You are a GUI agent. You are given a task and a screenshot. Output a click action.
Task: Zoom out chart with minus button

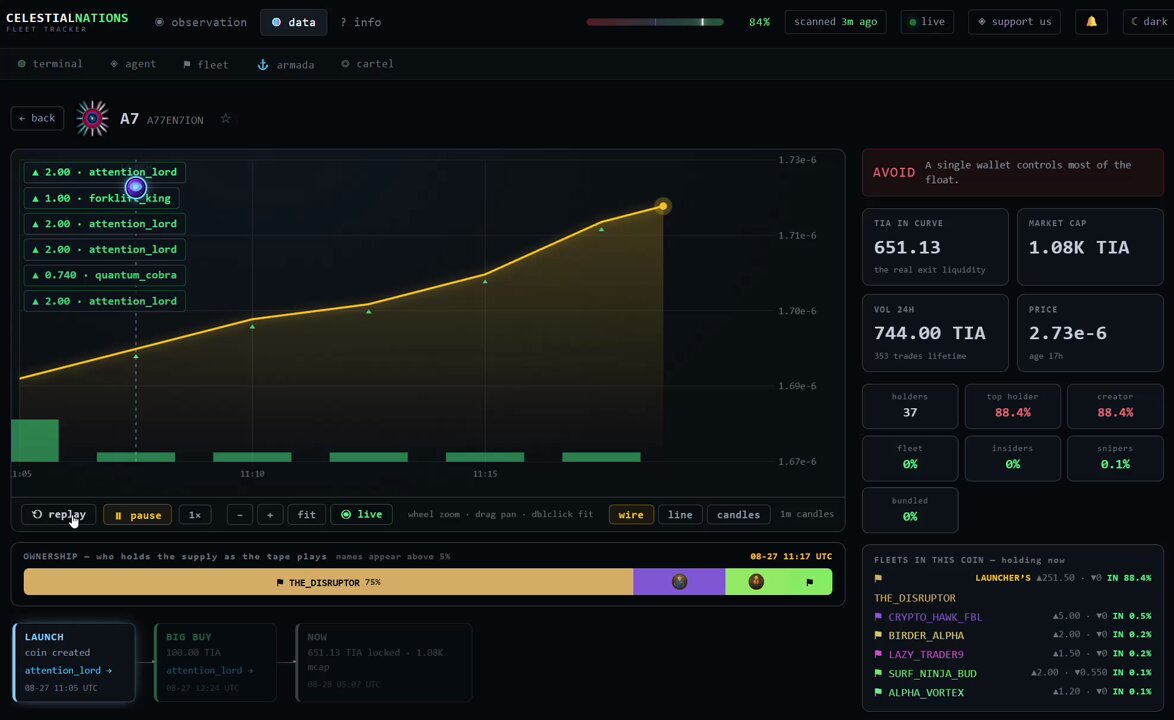(x=240, y=514)
